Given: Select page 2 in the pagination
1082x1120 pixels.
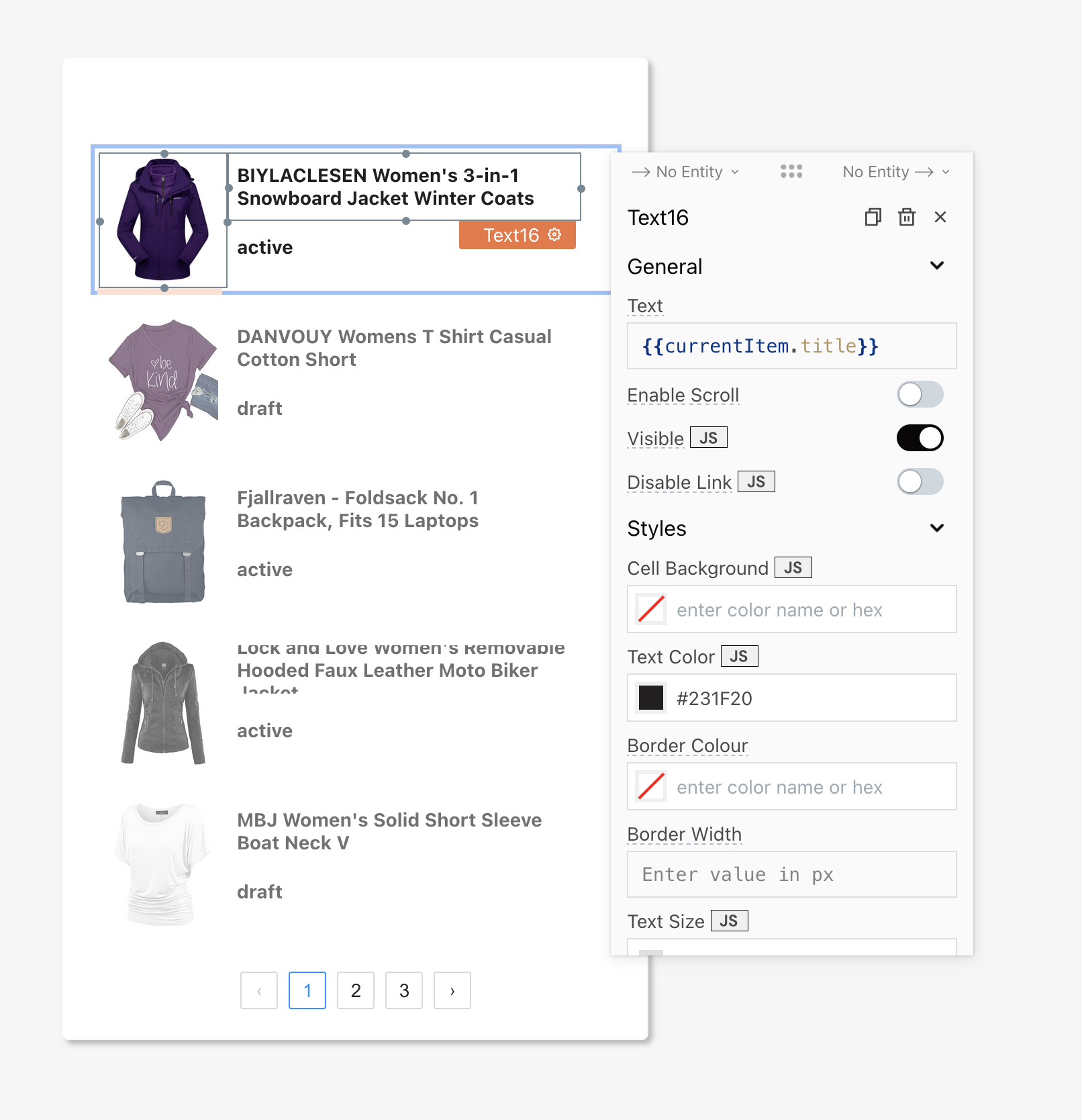Looking at the screenshot, I should 355,990.
